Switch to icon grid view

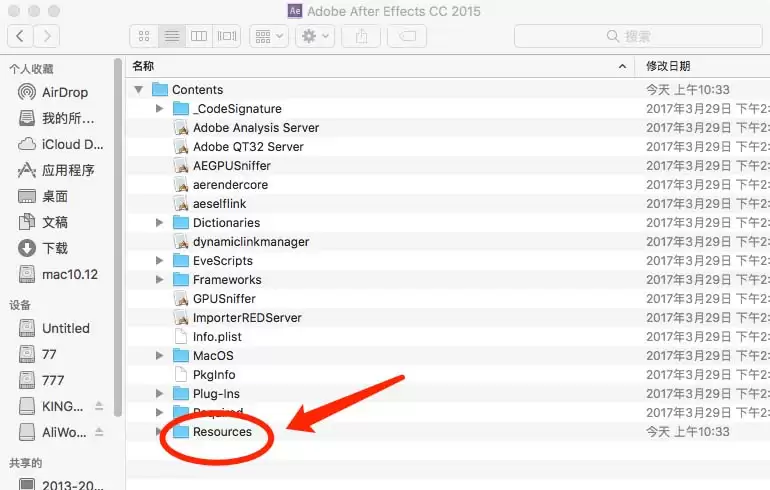144,36
